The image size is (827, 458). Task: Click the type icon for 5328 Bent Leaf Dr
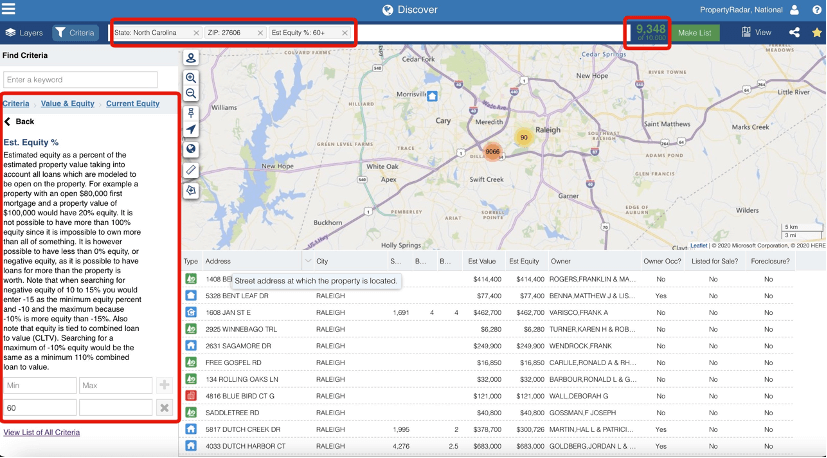(191, 295)
